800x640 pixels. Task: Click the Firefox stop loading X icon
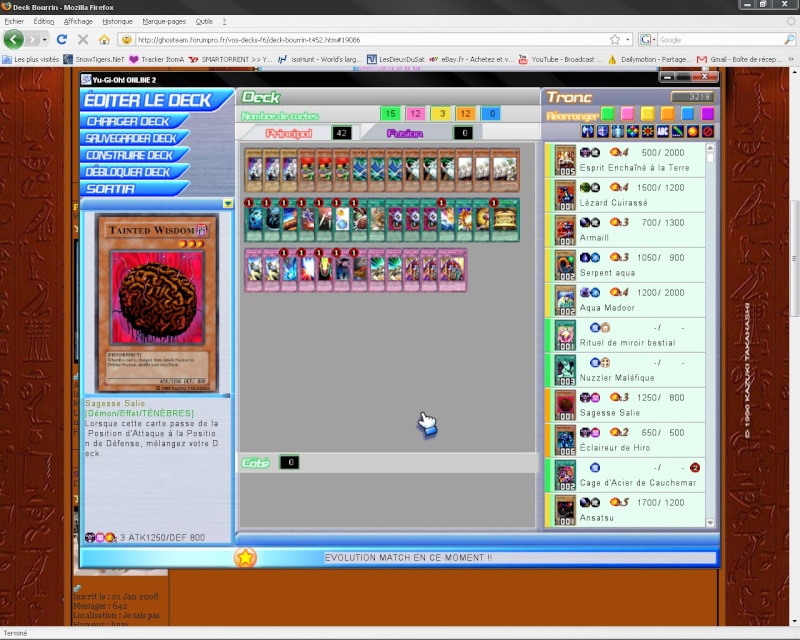83,39
